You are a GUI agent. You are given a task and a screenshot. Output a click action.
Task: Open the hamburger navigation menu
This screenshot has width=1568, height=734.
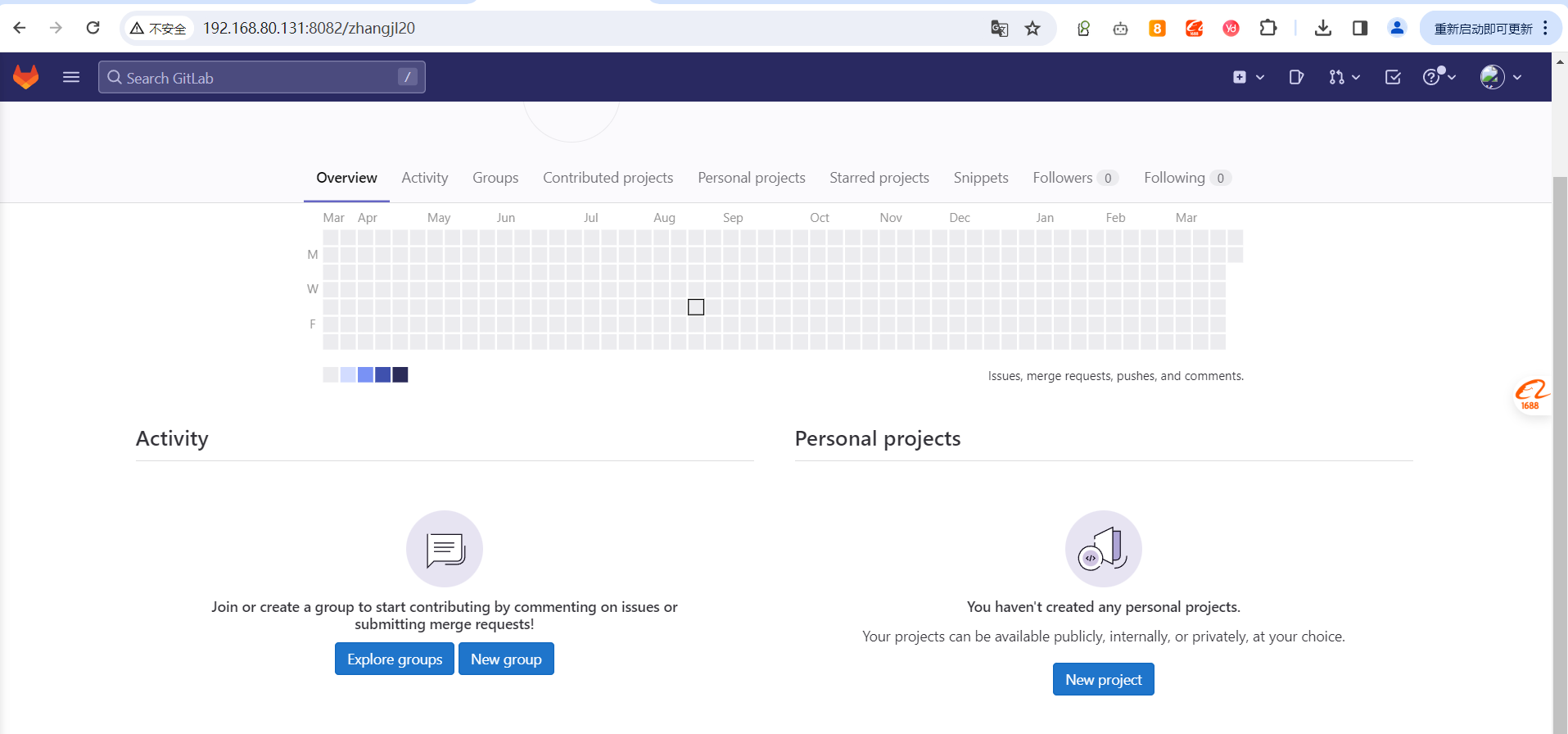[71, 77]
